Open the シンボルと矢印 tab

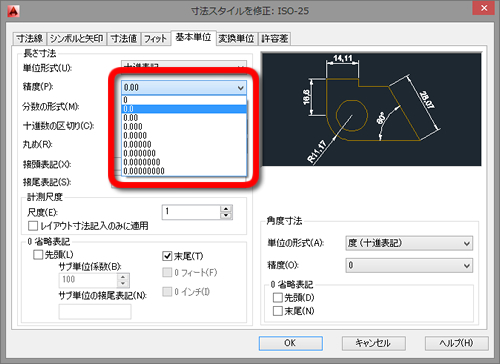coord(76,39)
